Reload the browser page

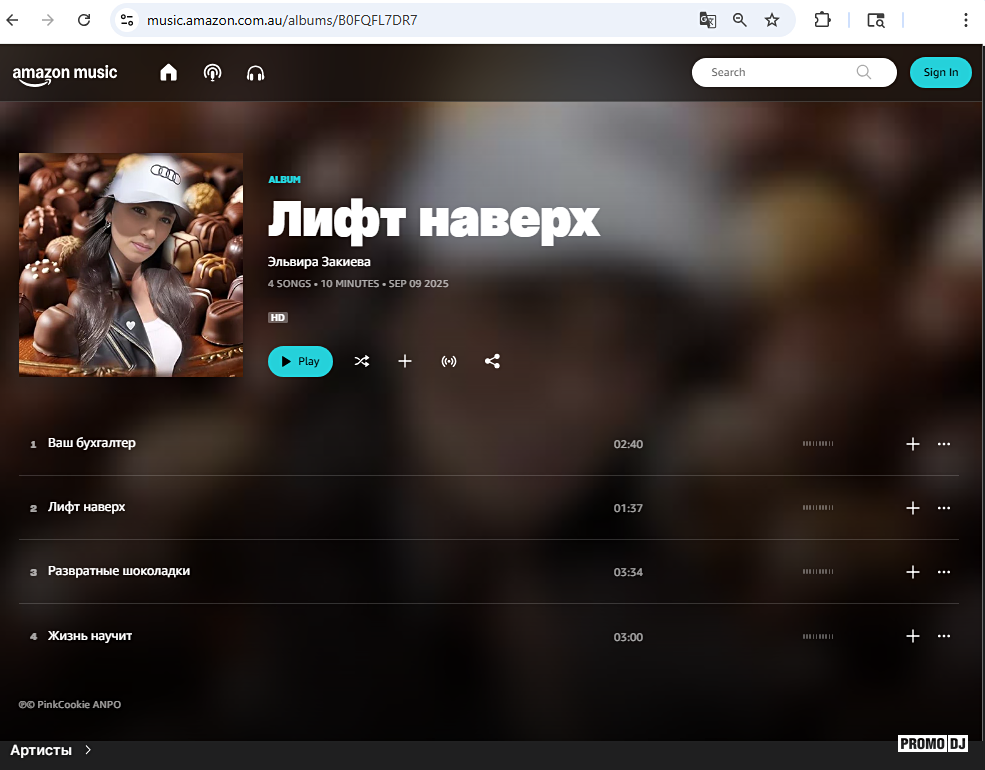point(84,20)
